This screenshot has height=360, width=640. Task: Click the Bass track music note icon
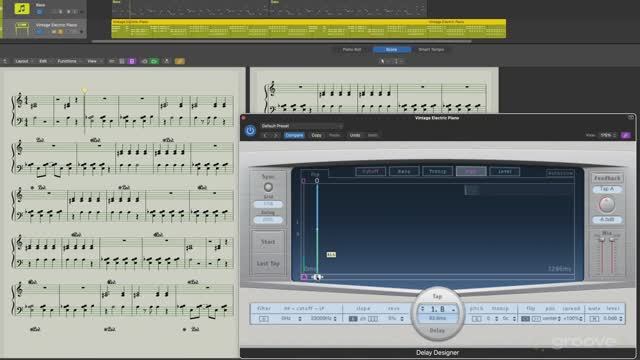click(x=22, y=9)
